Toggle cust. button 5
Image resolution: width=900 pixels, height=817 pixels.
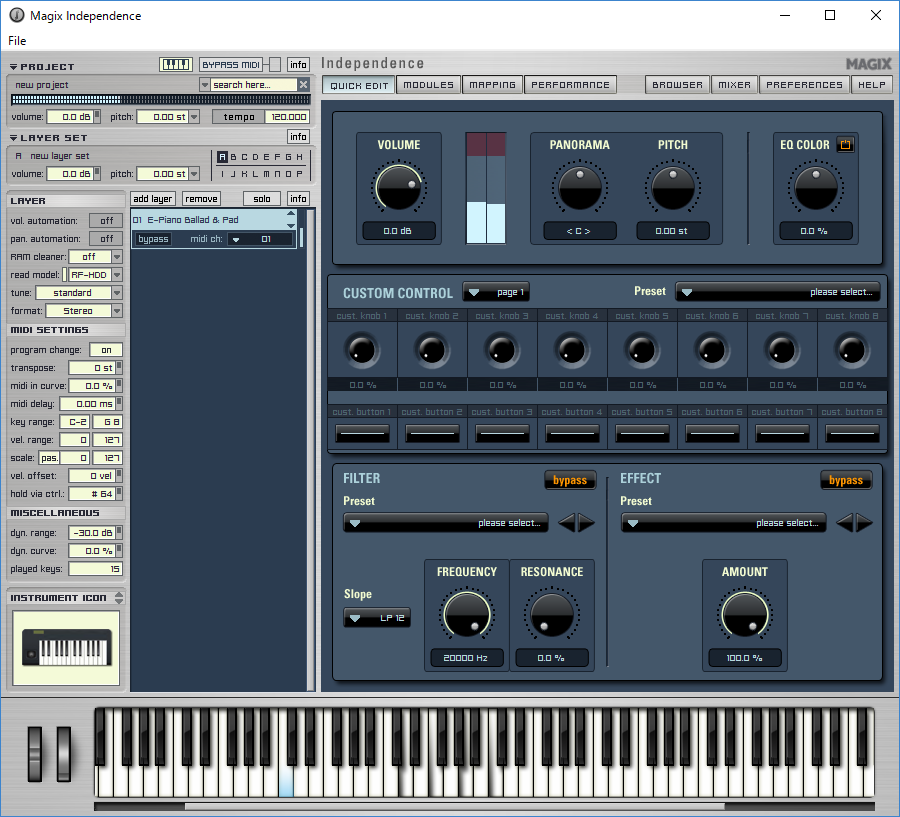coord(642,433)
